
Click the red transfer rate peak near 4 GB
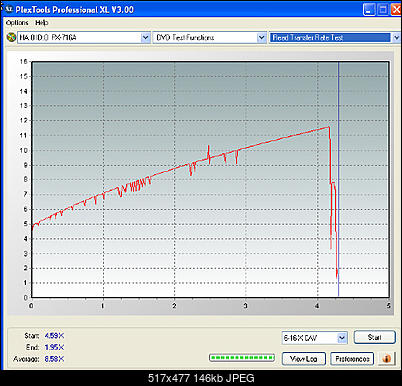[x=328, y=127]
